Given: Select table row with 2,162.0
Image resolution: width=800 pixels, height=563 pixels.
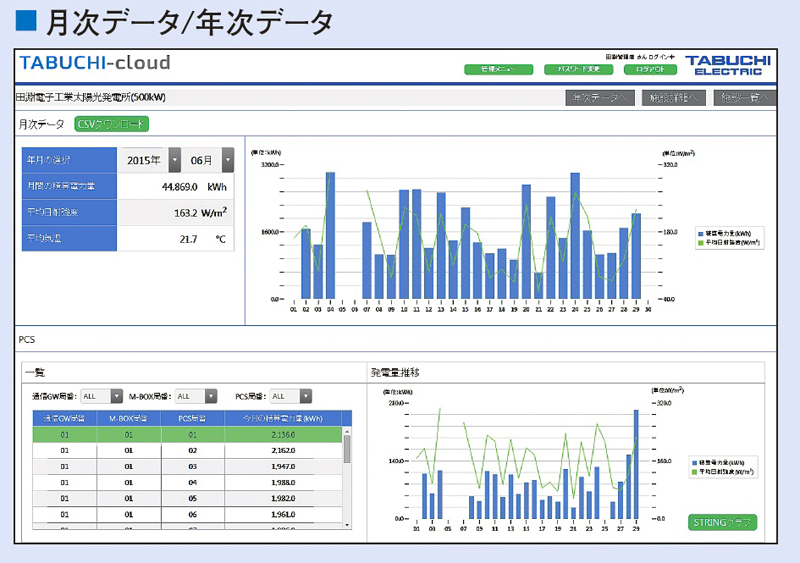Looking at the screenshot, I should point(187,451).
